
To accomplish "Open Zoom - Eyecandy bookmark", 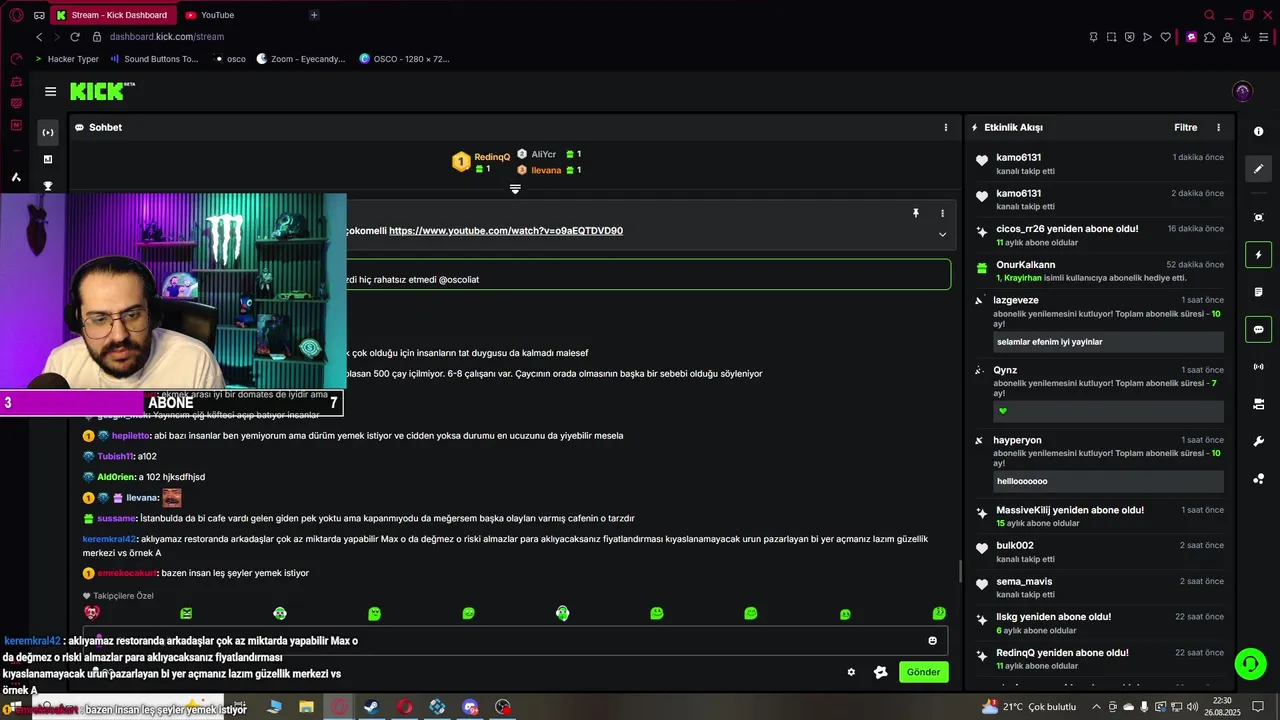I will 300,59.
